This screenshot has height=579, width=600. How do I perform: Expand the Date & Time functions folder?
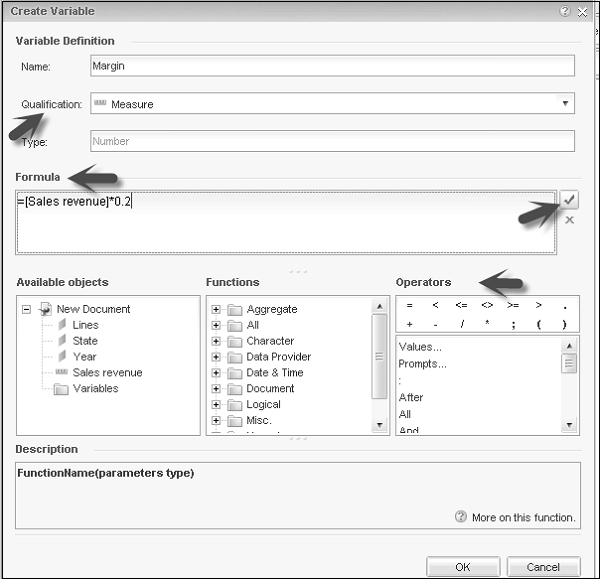(x=216, y=373)
